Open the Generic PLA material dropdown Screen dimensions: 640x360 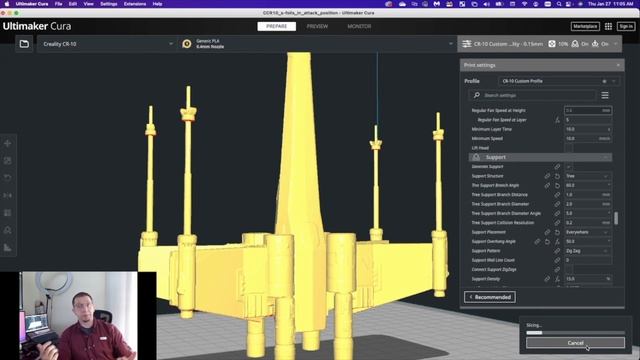[317, 44]
